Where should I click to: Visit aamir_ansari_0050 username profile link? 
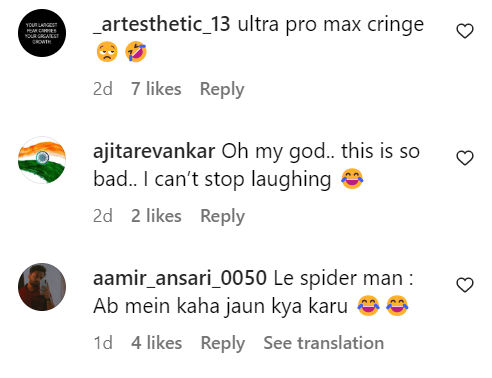pos(180,278)
